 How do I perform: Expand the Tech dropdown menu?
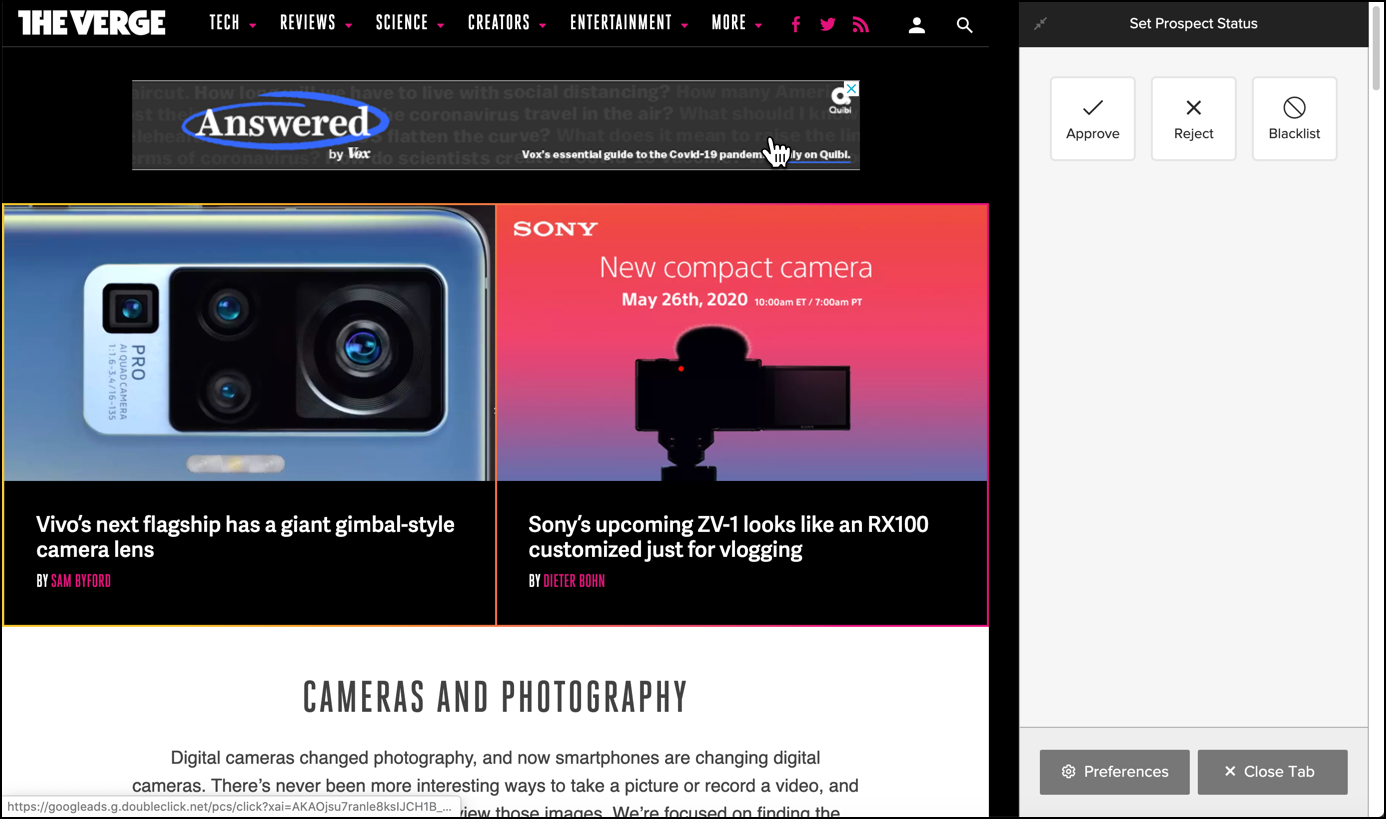(x=232, y=23)
